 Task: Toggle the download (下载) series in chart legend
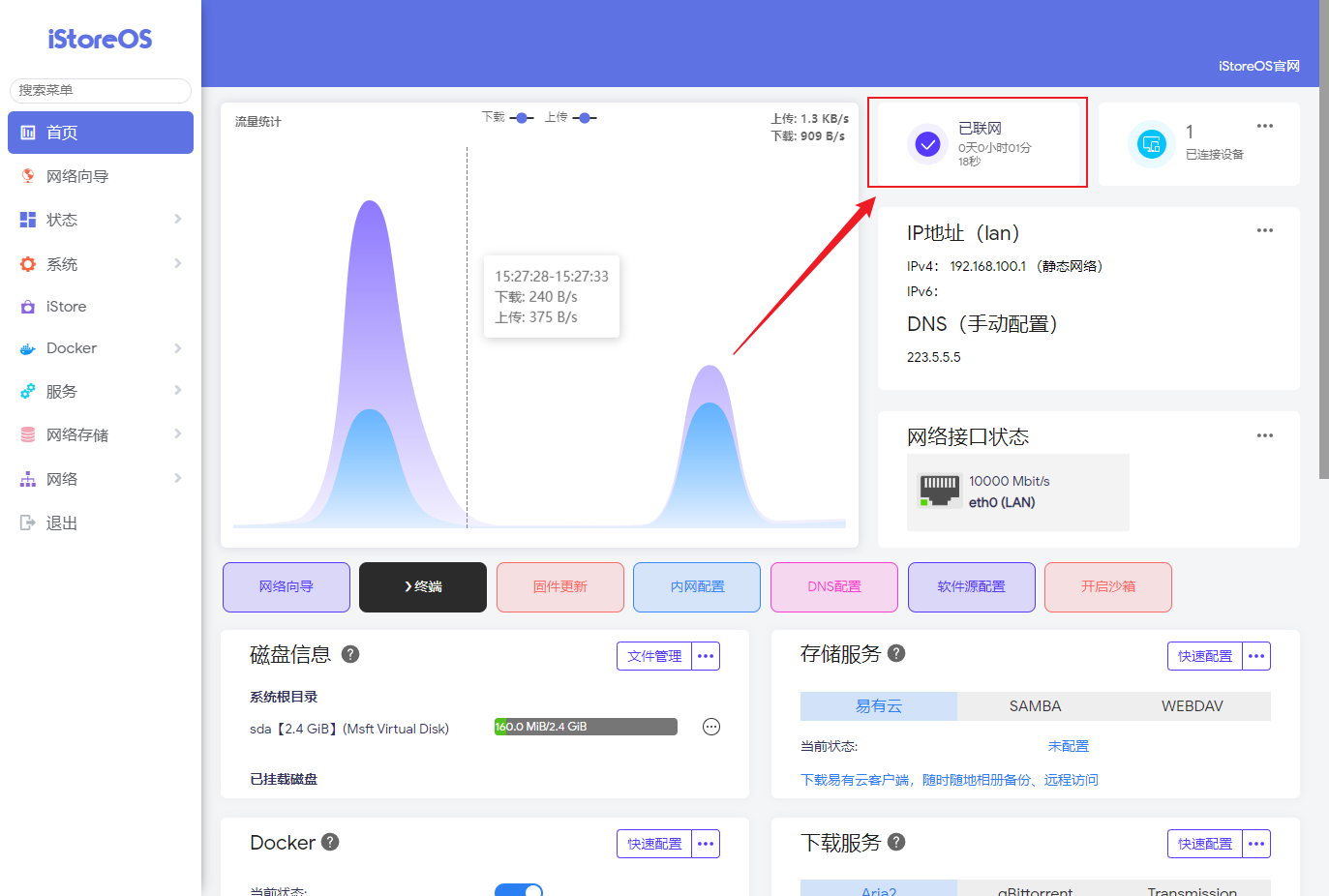pos(508,117)
